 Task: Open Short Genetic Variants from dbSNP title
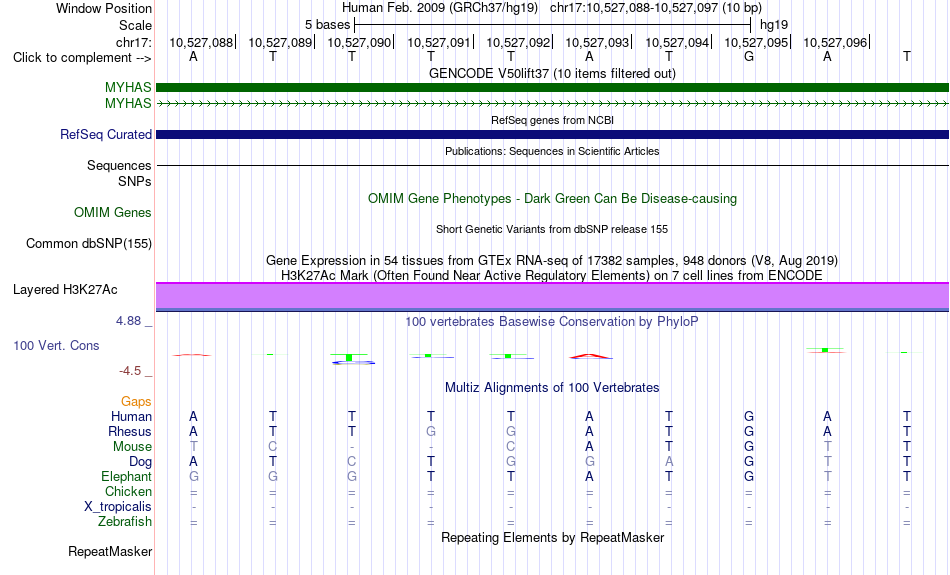coord(552,229)
